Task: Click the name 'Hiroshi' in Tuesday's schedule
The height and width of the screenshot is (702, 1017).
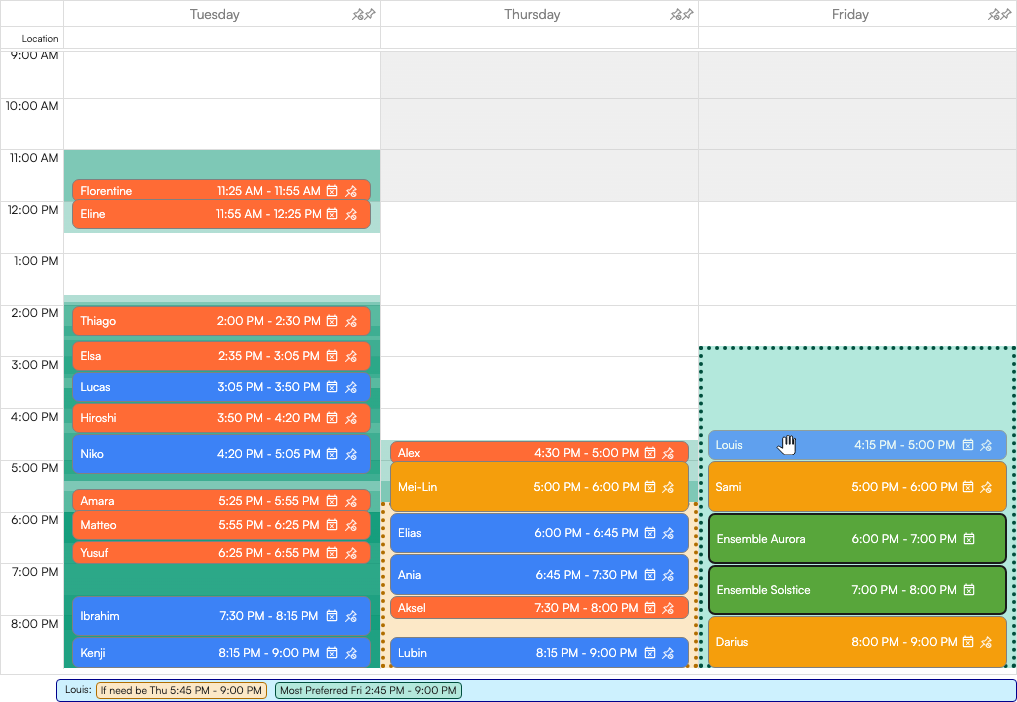Action: pyautogui.click(x=99, y=418)
